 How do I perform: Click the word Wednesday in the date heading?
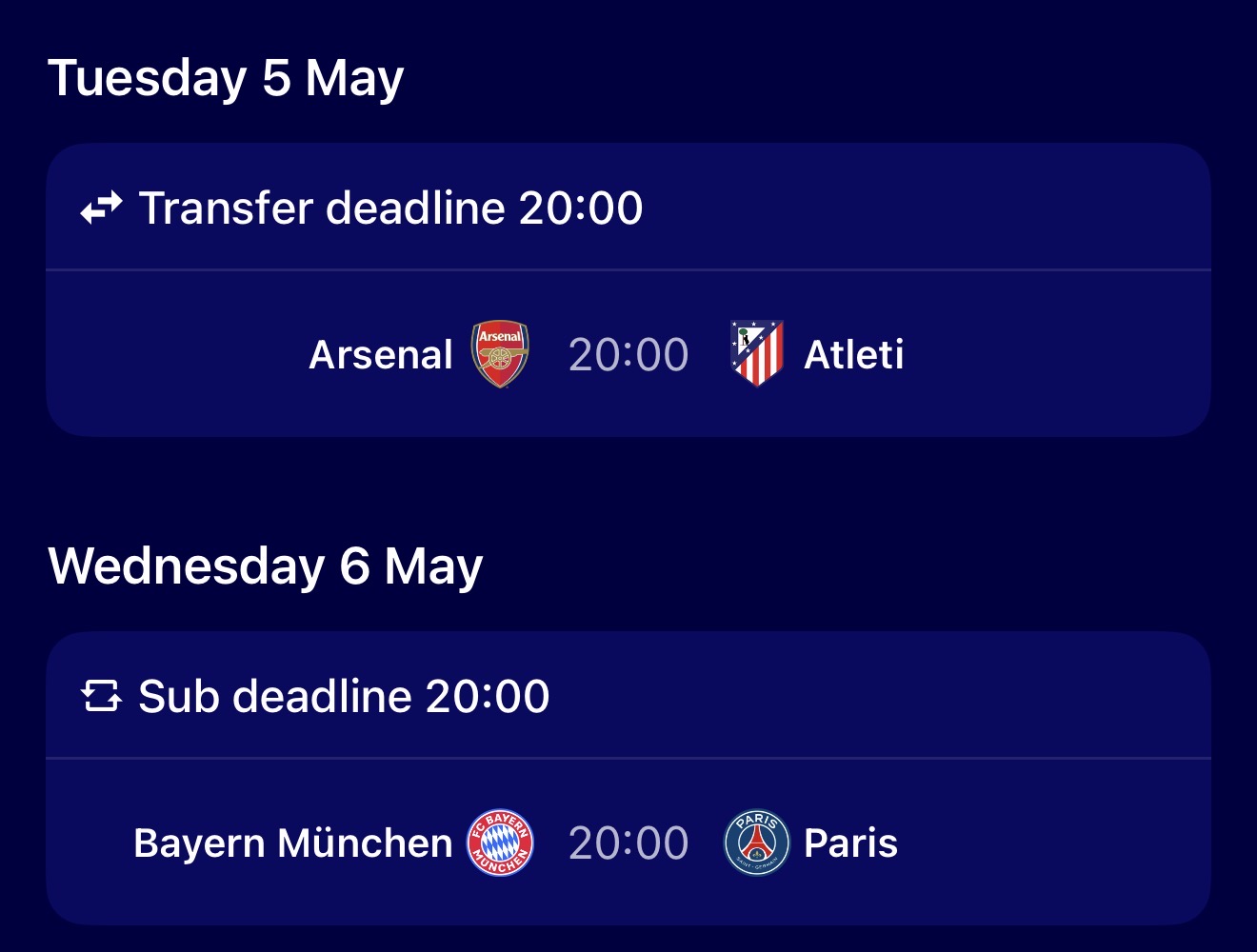[x=188, y=565]
